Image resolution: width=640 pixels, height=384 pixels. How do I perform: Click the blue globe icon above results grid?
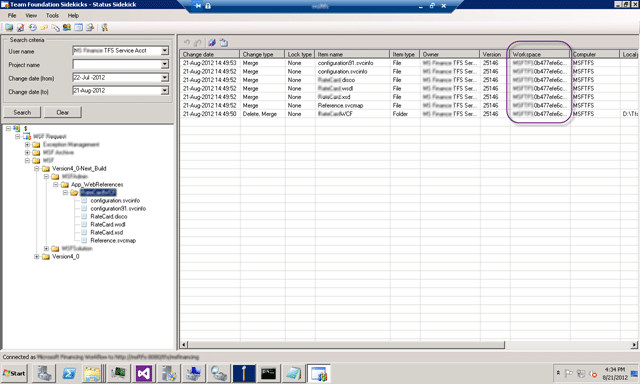[212, 42]
